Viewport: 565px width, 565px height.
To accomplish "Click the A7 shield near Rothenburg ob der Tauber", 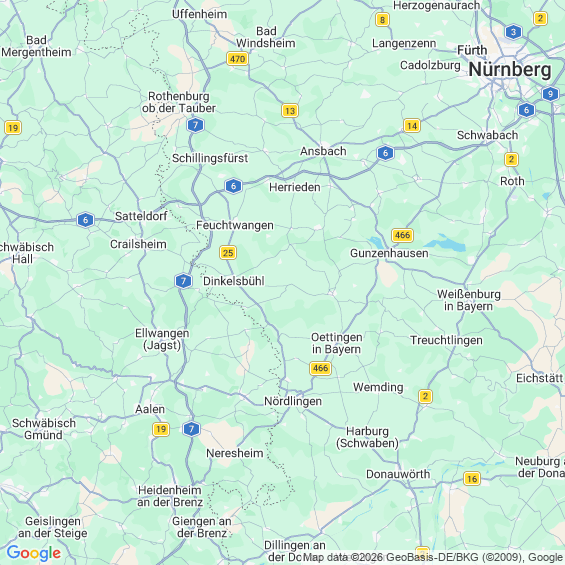I will pyautogui.click(x=196, y=125).
